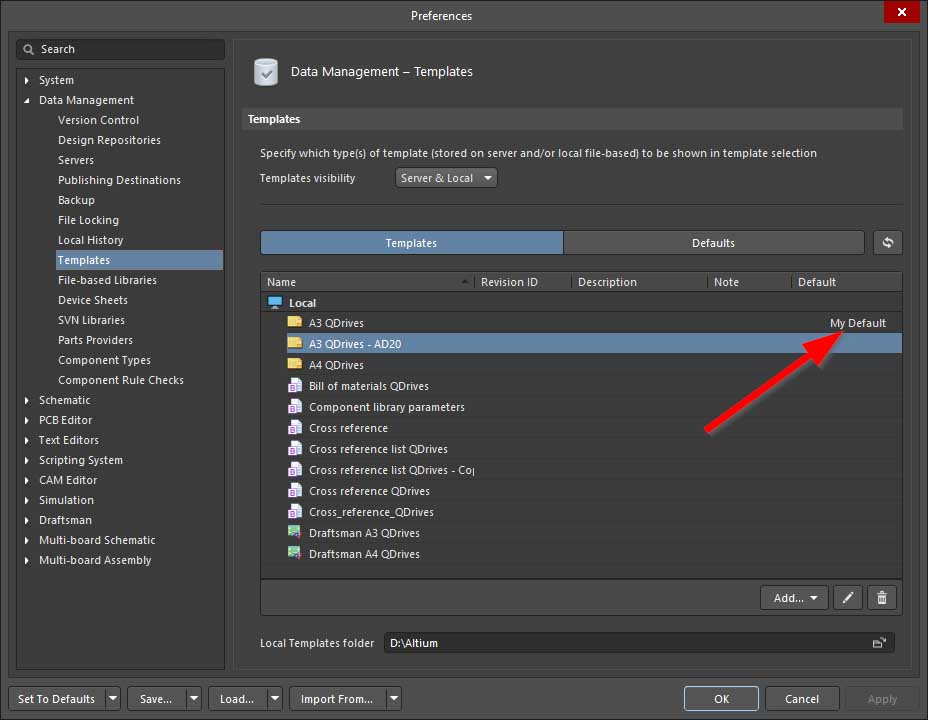Screen dimensions: 928x720
Task: Open Version Control preferences page
Action: (98, 120)
